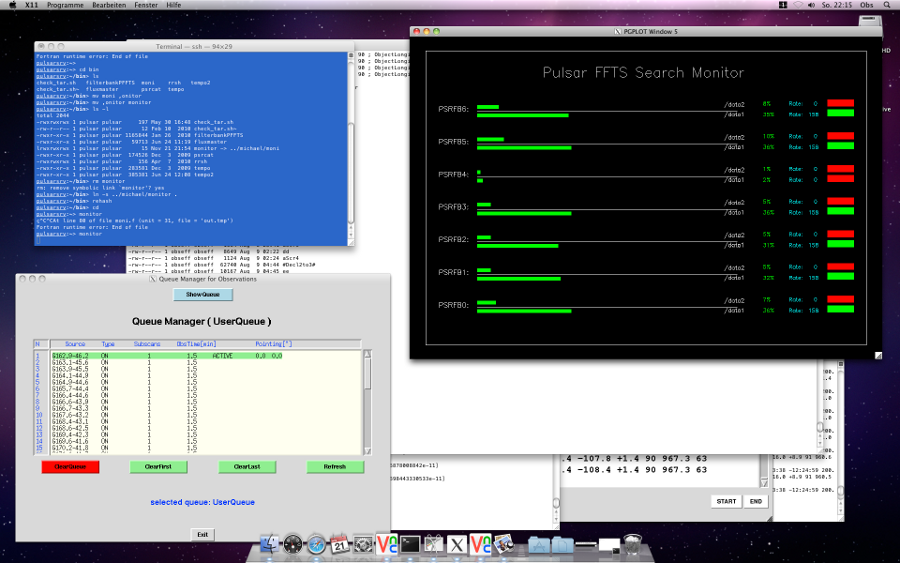Open the Documents folder stack in the dock
The width and height of the screenshot is (900, 563).
562,545
